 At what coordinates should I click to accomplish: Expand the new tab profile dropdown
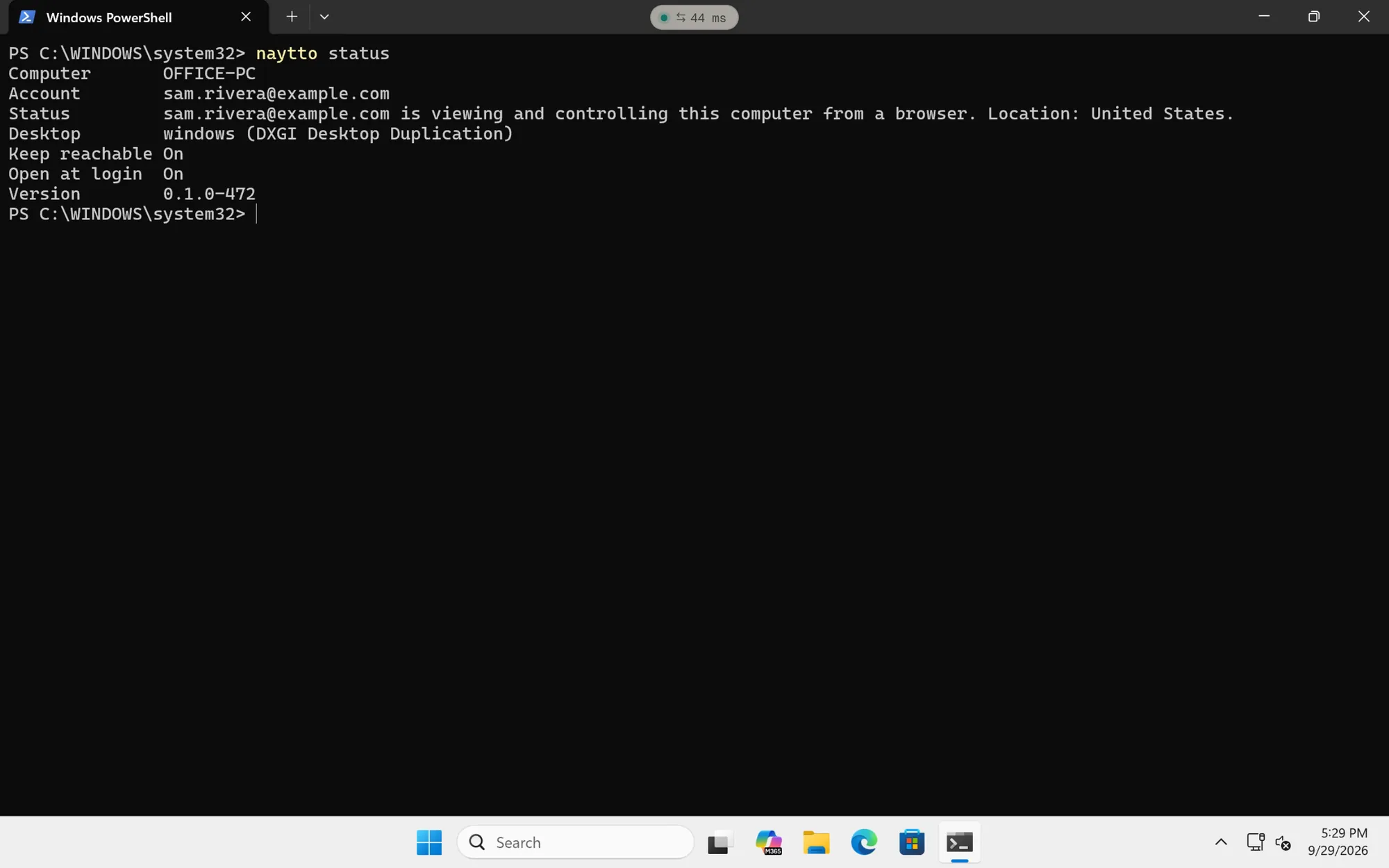(x=324, y=17)
